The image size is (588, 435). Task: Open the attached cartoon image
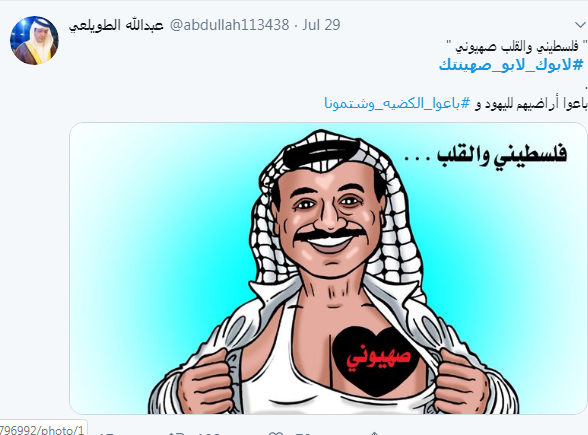(x=328, y=268)
